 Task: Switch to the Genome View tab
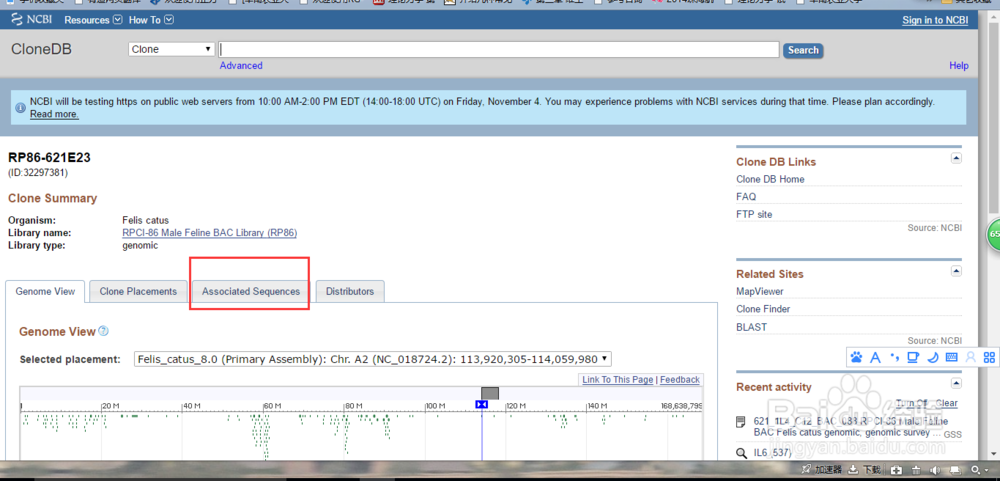[45, 292]
